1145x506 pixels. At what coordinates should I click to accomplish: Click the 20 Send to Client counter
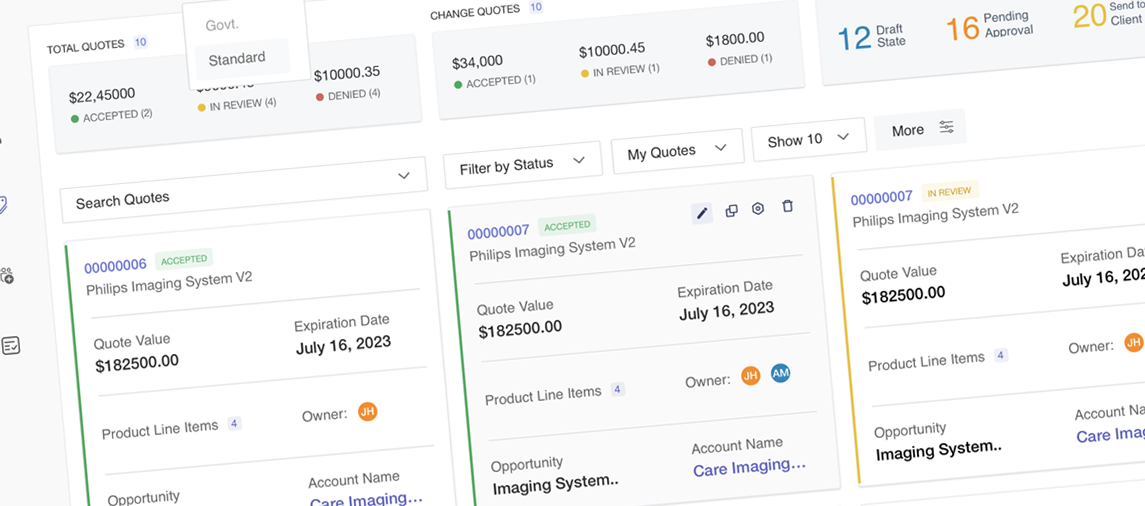click(x=1107, y=15)
